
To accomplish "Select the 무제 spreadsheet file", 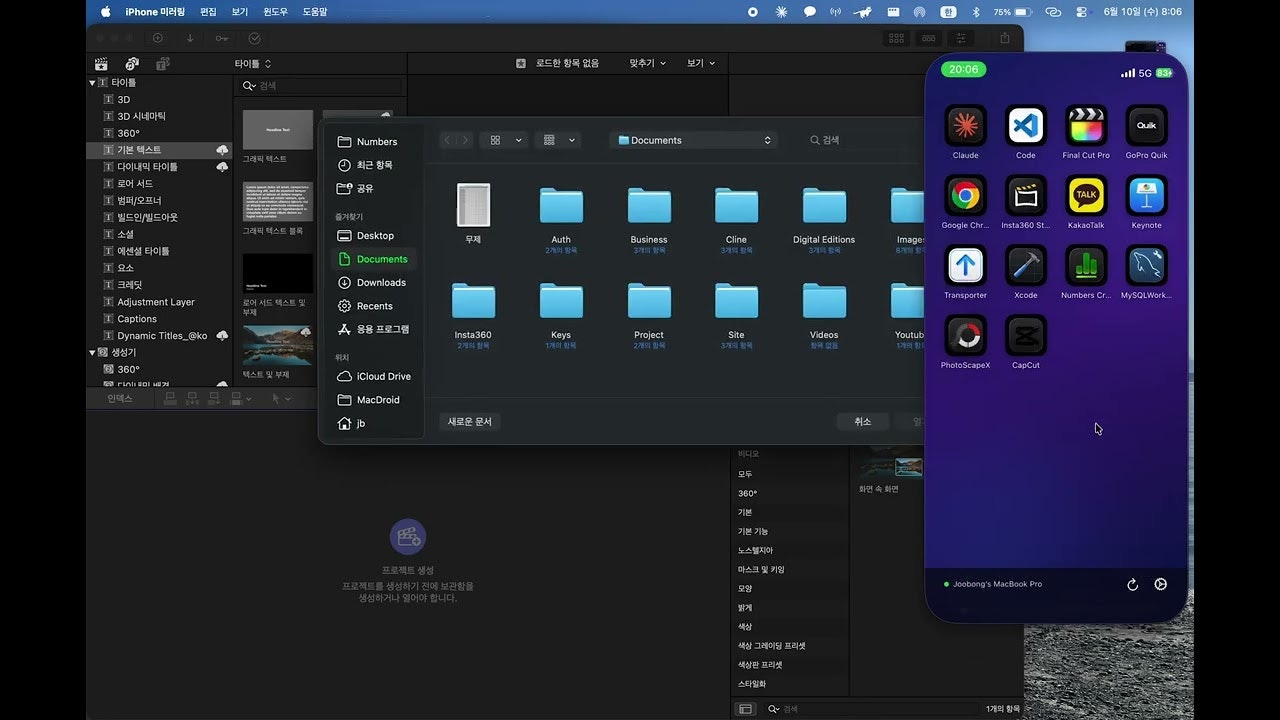I will pos(473,205).
